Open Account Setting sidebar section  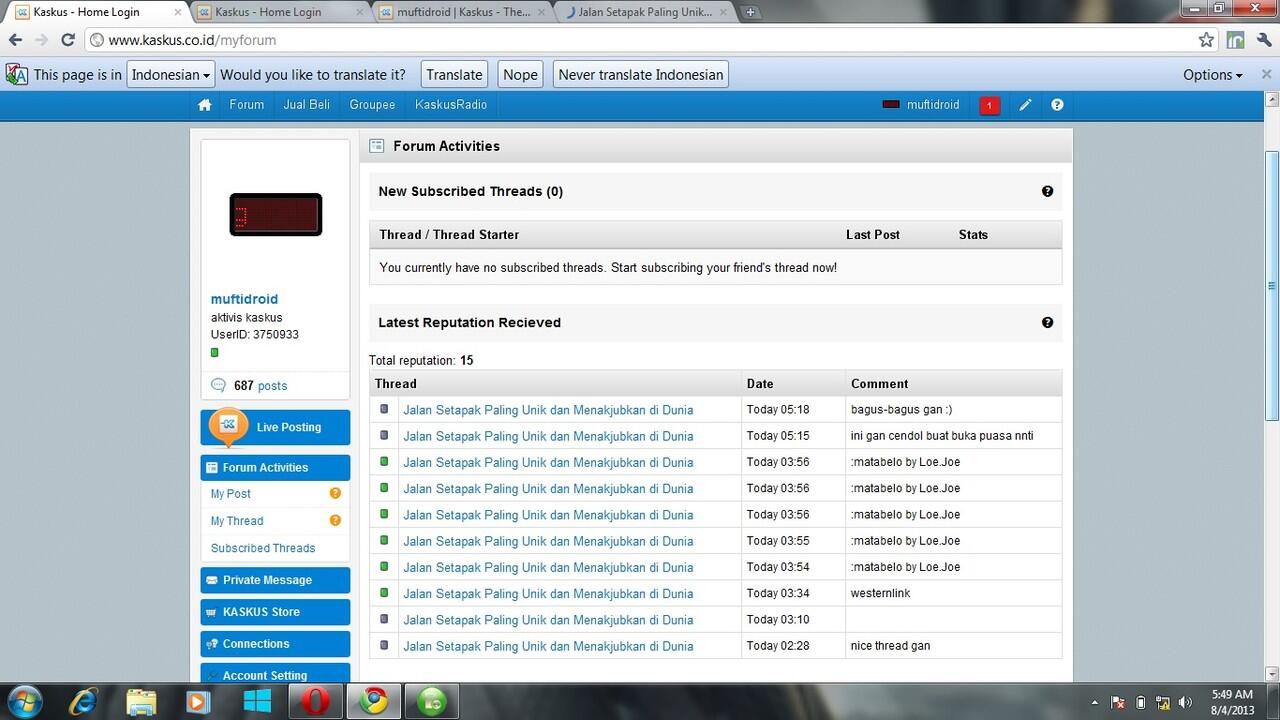276,674
